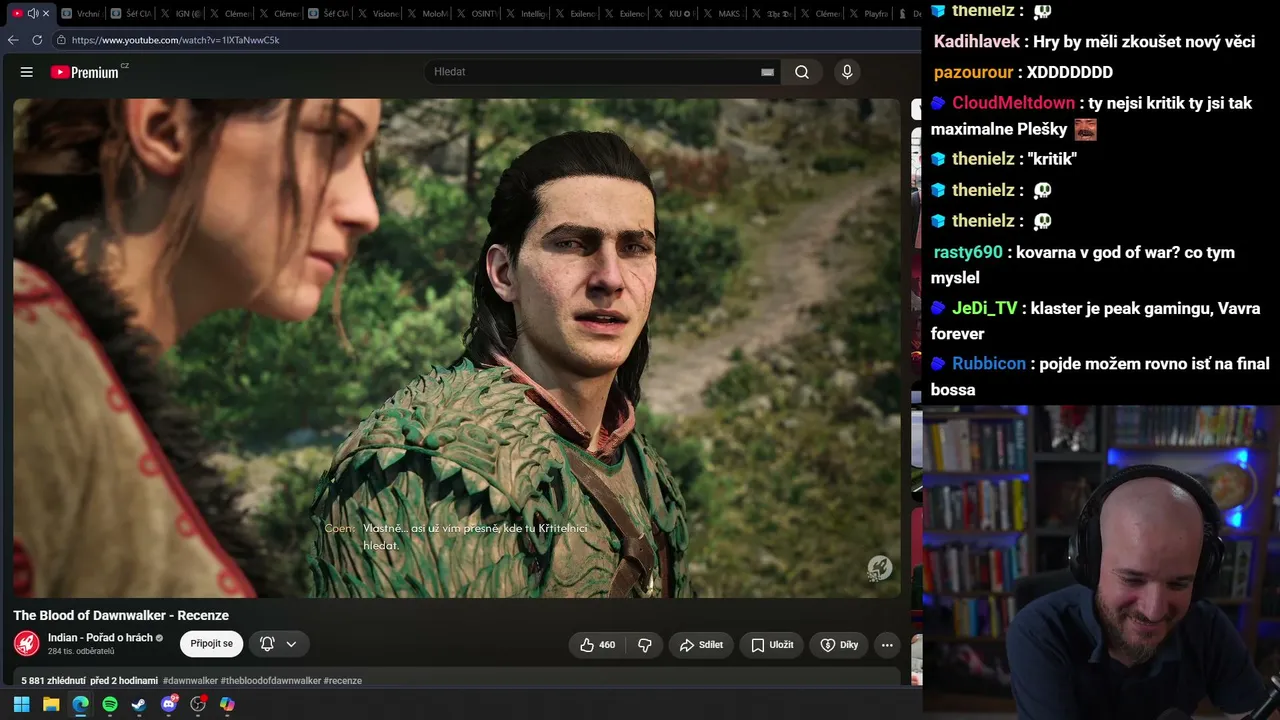
Task: Click chat username pazourour
Action: point(973,73)
